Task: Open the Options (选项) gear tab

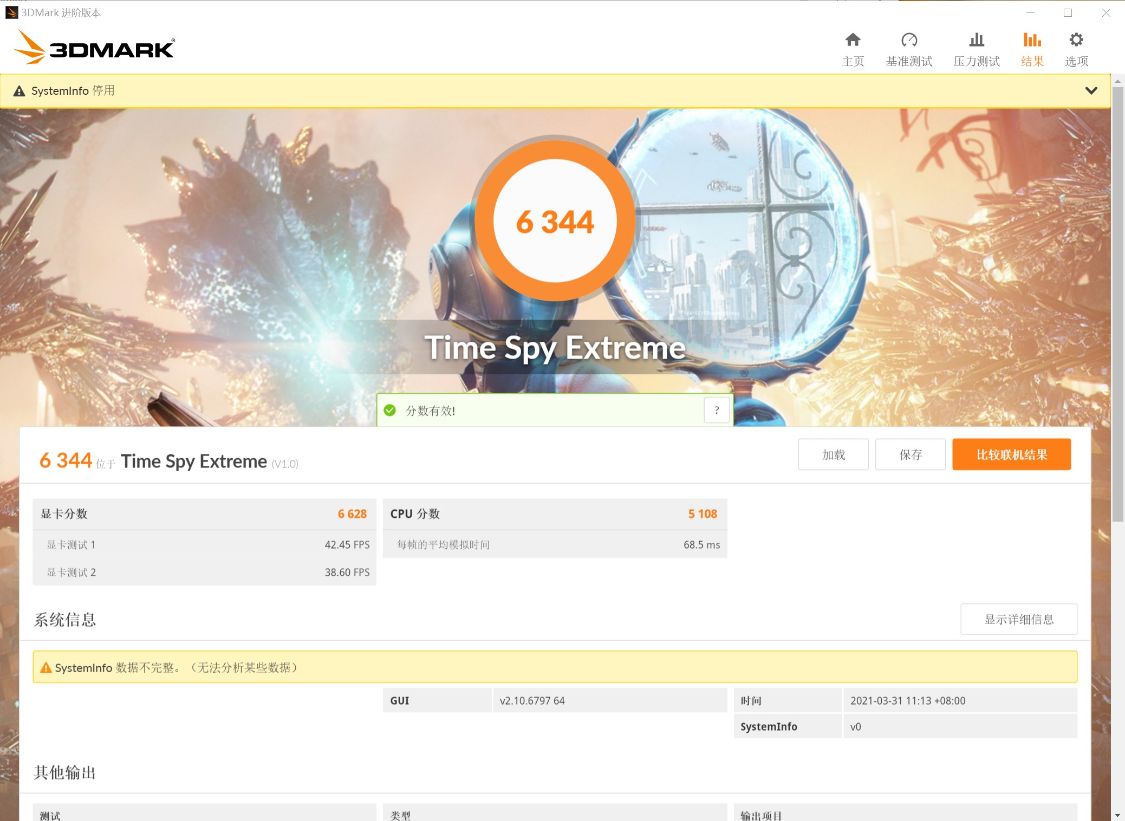Action: (1075, 50)
